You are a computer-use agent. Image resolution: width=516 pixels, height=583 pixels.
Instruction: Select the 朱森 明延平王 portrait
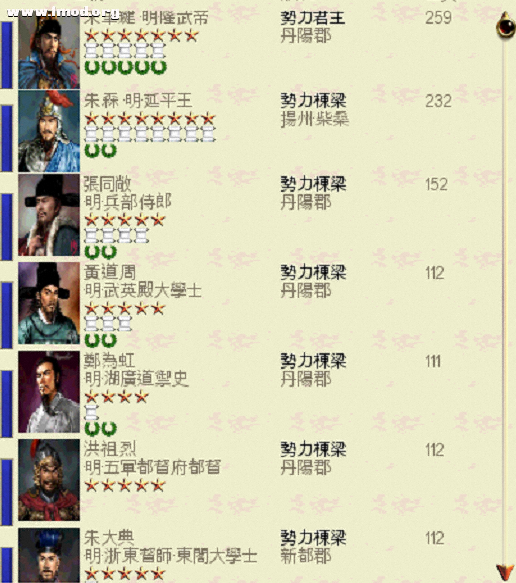[49, 131]
